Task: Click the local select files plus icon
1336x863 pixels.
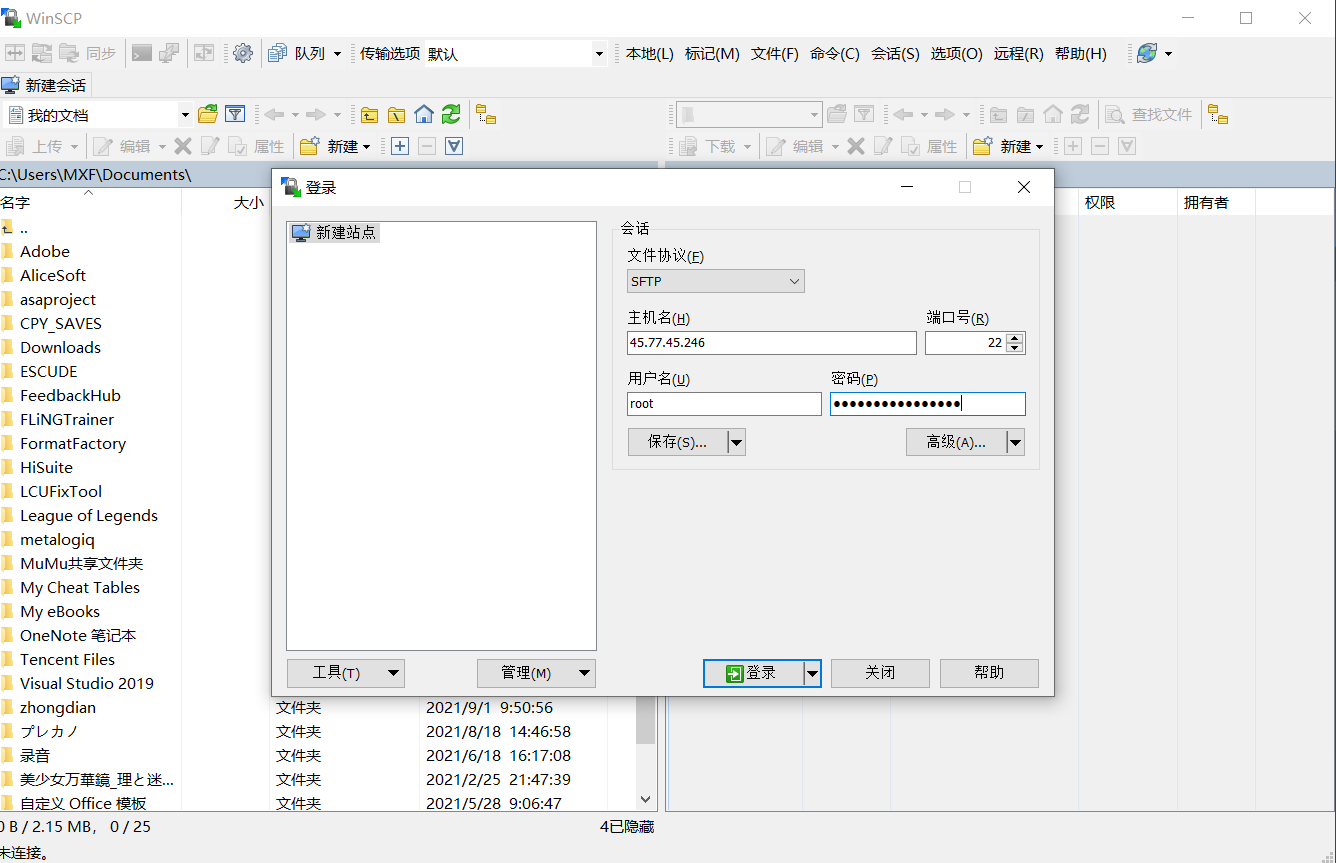Action: coord(400,146)
